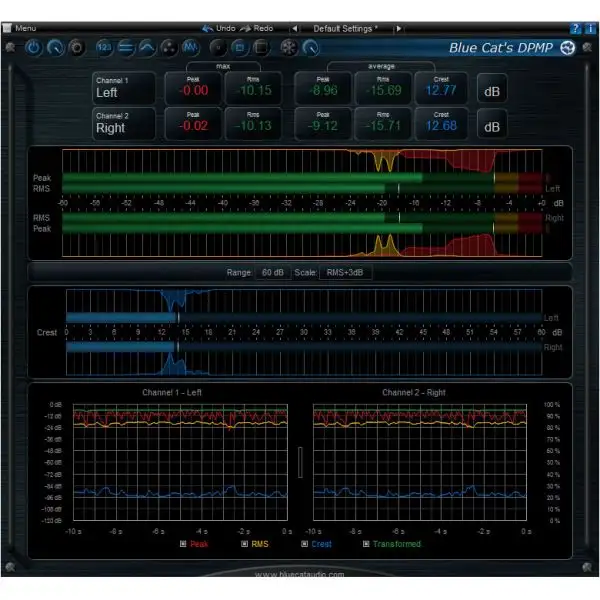Click the info icon at top right
This screenshot has width=600, height=600.
[x=589, y=28]
